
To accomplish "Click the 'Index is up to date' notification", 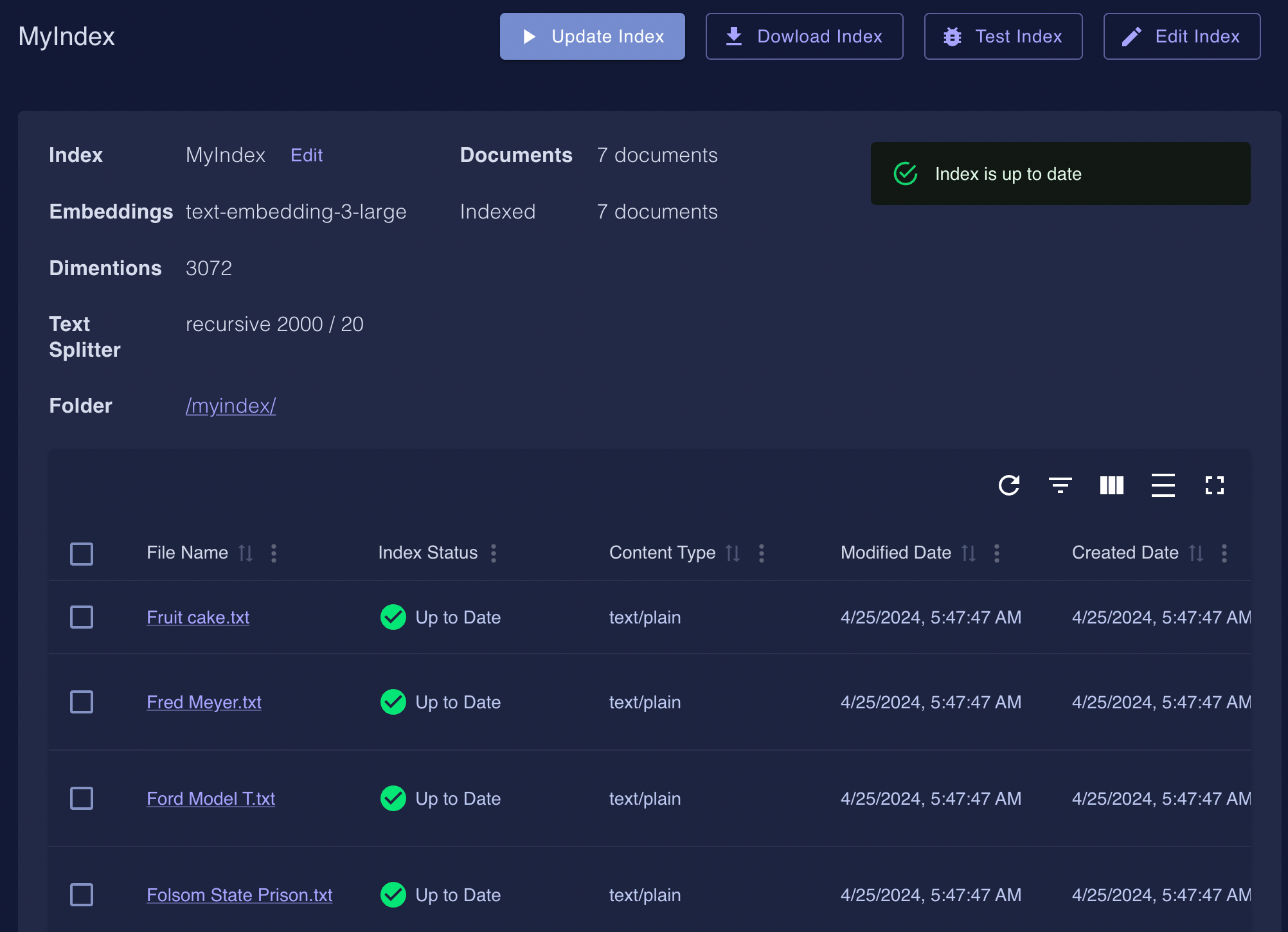I will click(1060, 174).
